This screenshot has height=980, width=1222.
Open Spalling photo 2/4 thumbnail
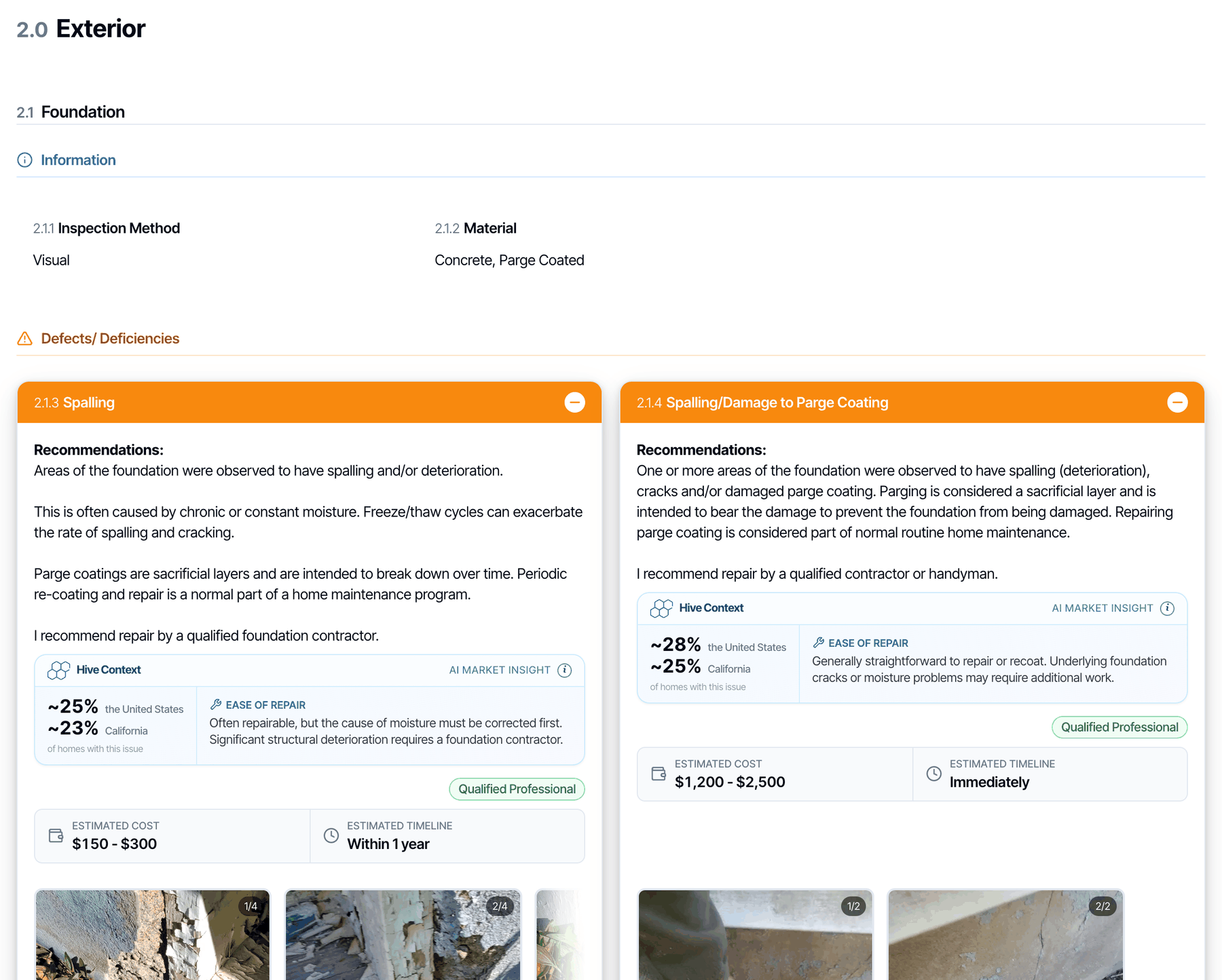point(403,935)
